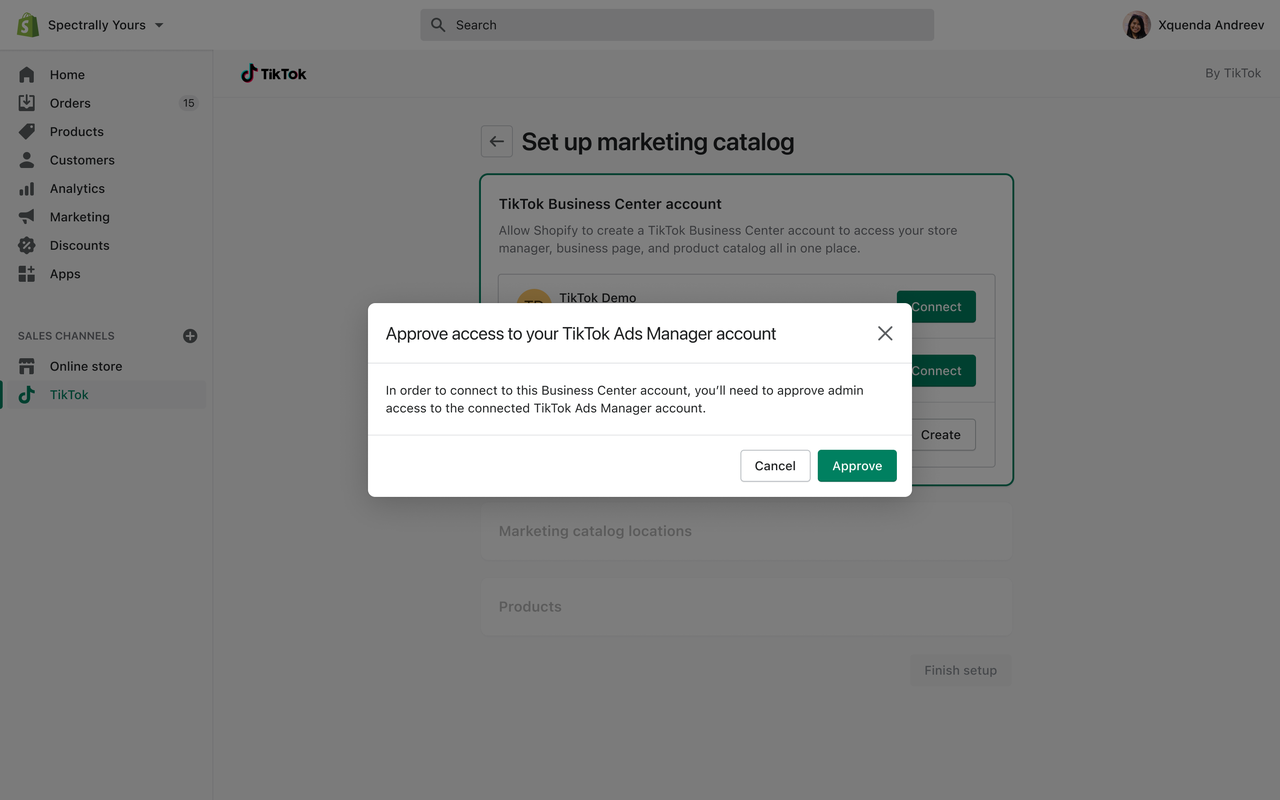Click the Online store storefront icon

click(x=27, y=366)
